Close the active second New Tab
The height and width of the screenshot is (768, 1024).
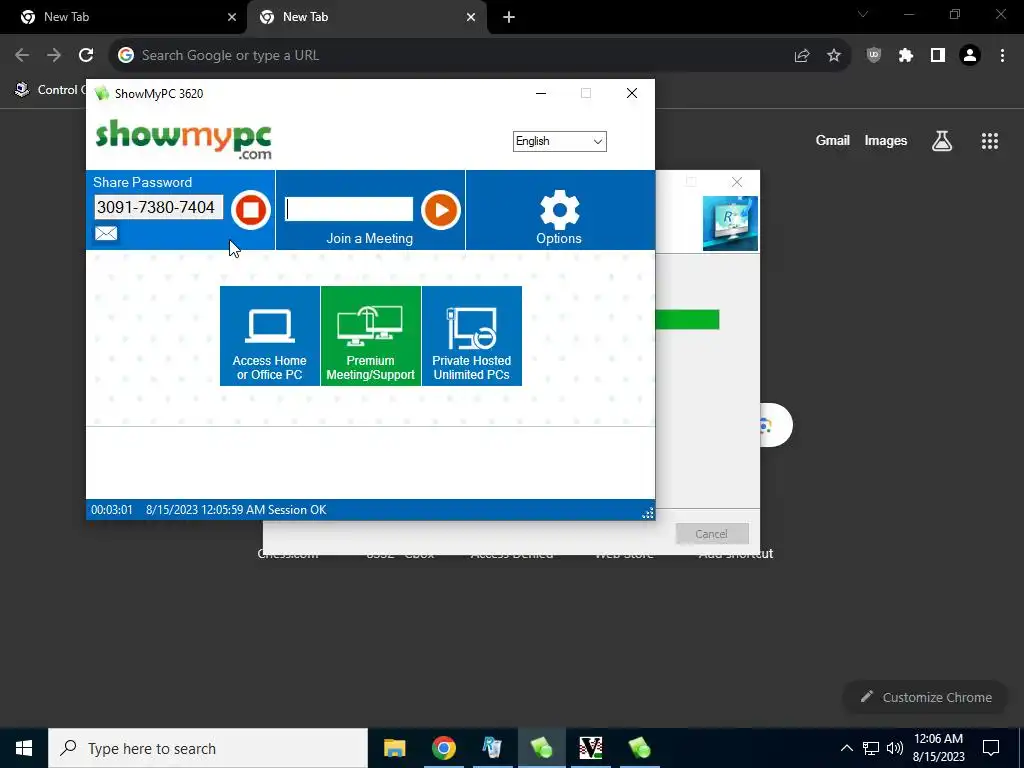tap(471, 18)
